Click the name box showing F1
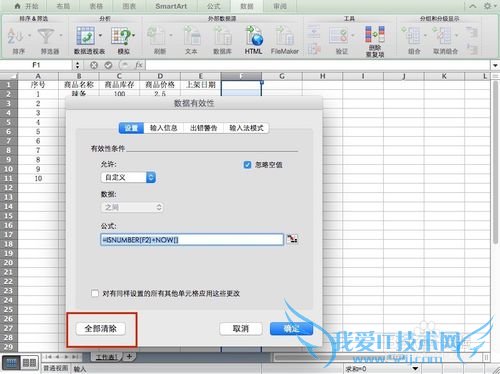This screenshot has width=500, height=374. (x=37, y=65)
